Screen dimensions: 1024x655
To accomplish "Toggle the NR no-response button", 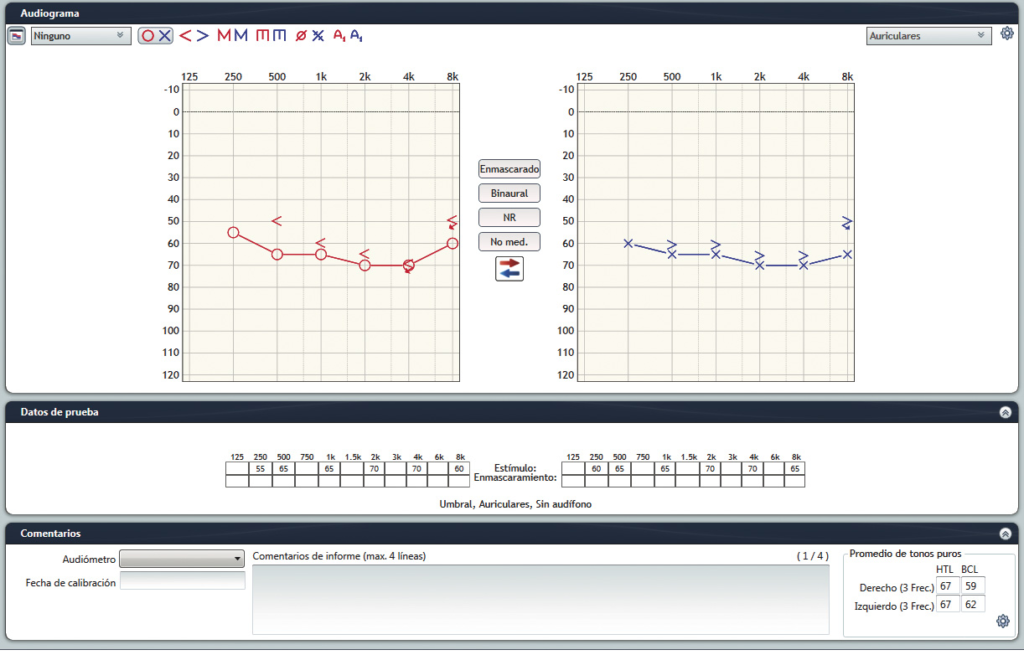I will click(509, 217).
